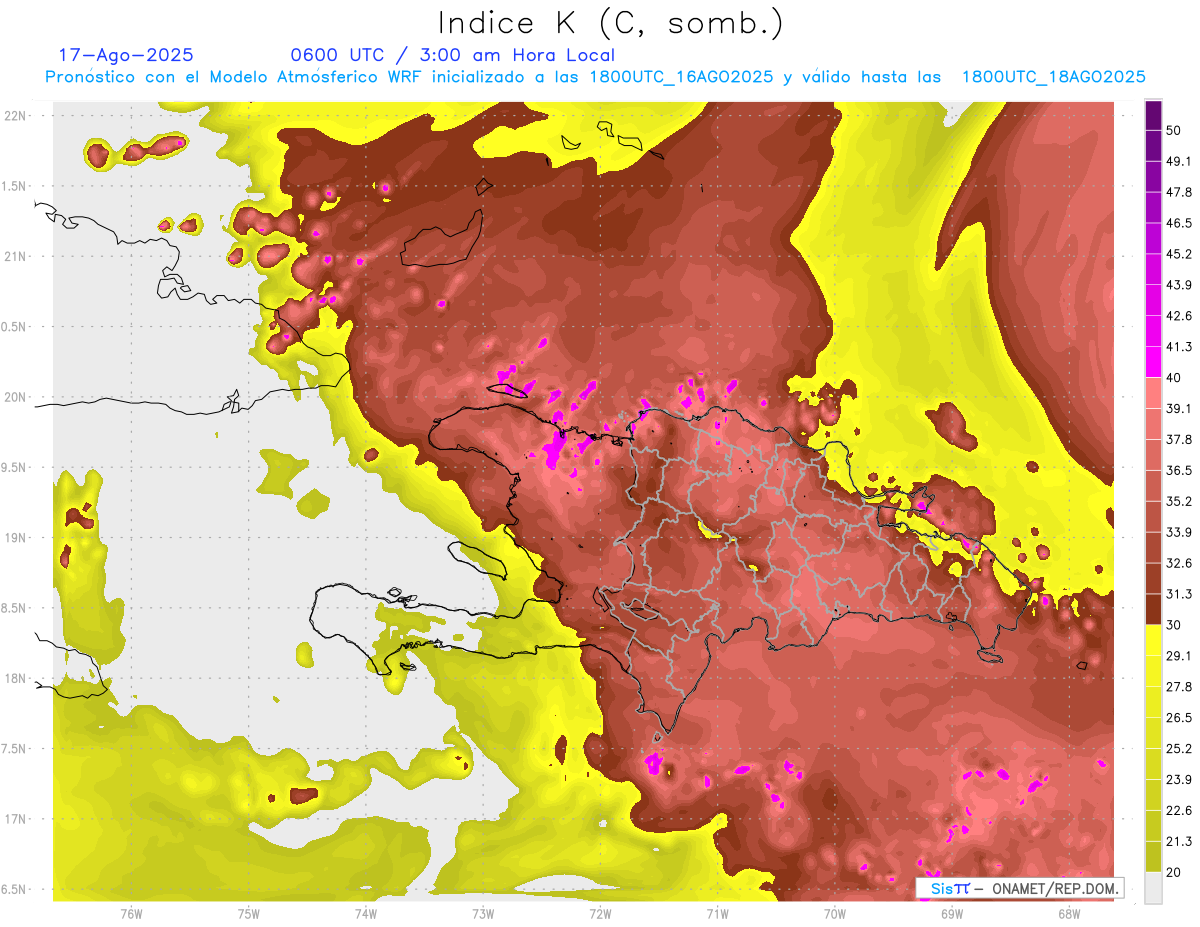Select the bright yellow band between 29.1 and 30
Screen dimensions: 1200x927
tap(1153, 640)
